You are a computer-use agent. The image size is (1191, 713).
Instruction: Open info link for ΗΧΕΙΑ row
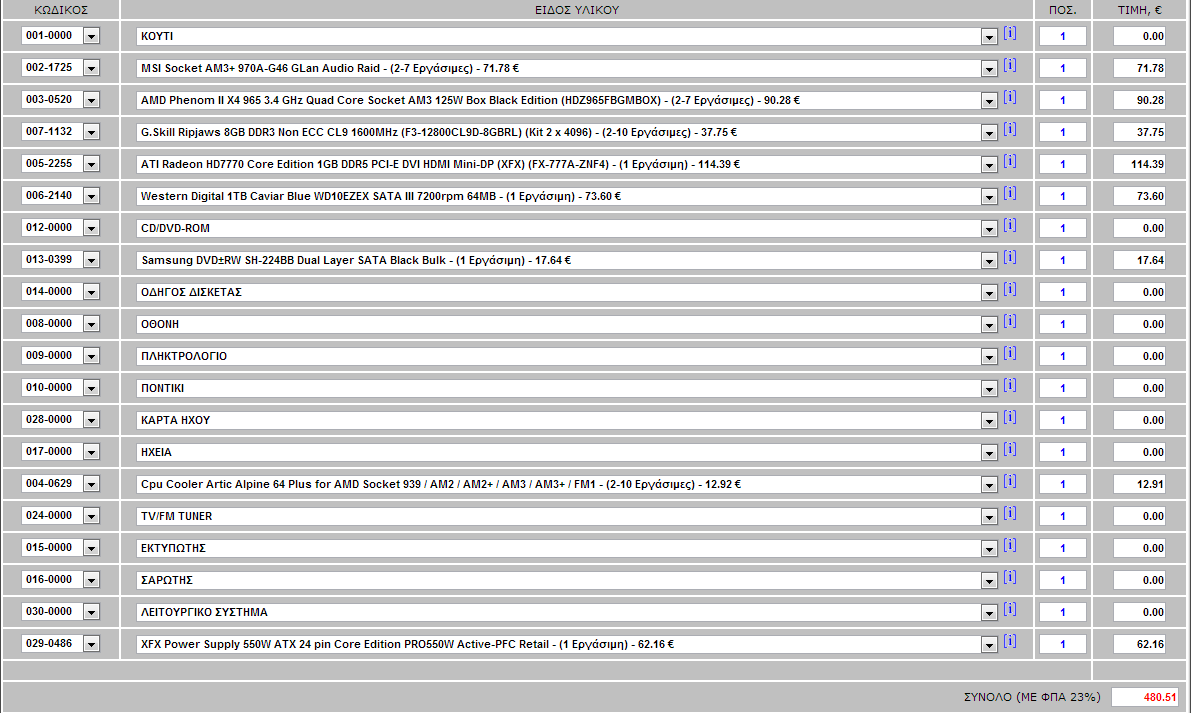pyautogui.click(x=1009, y=449)
